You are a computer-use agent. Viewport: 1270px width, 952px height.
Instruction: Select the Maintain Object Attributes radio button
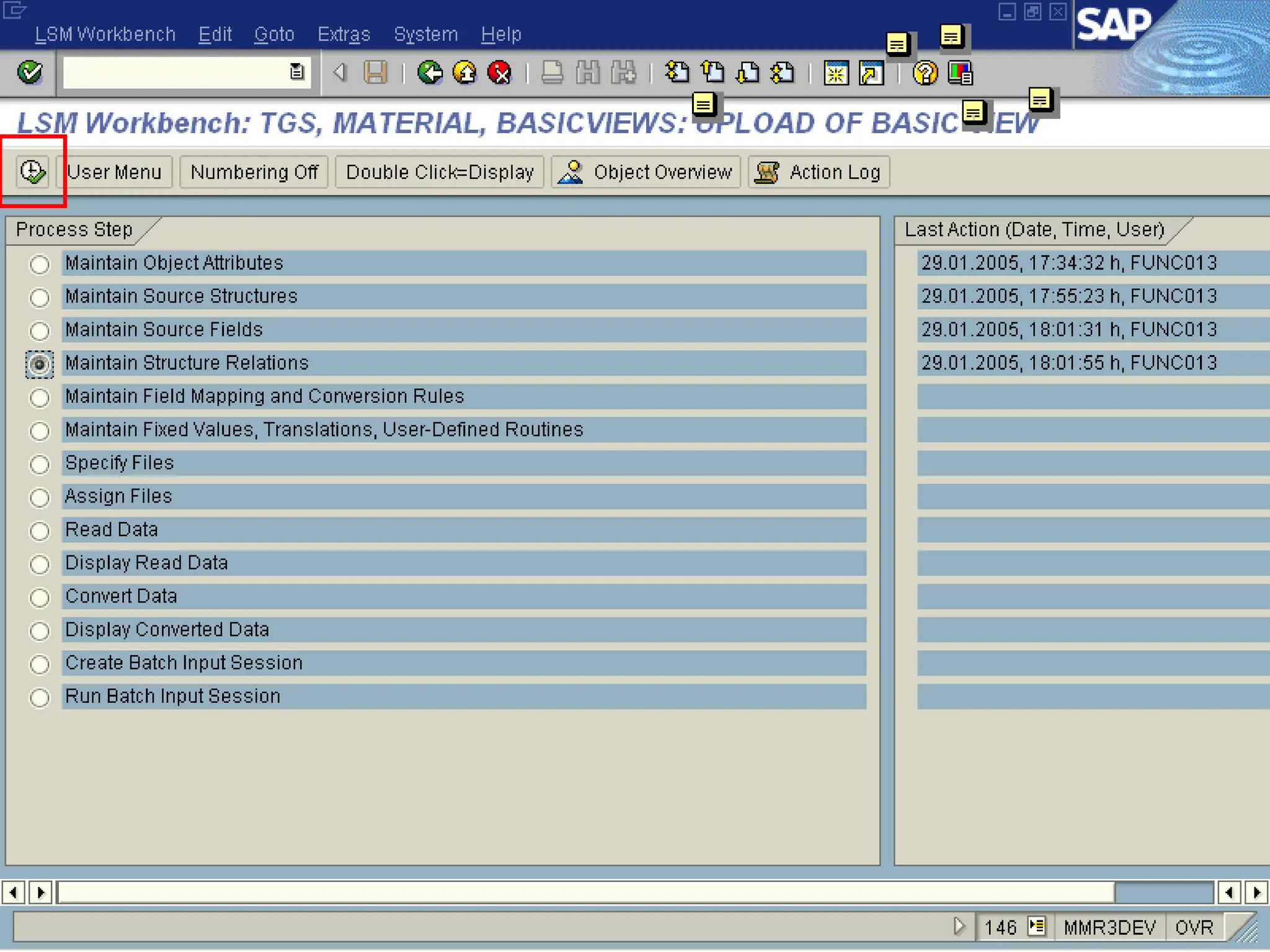point(40,264)
